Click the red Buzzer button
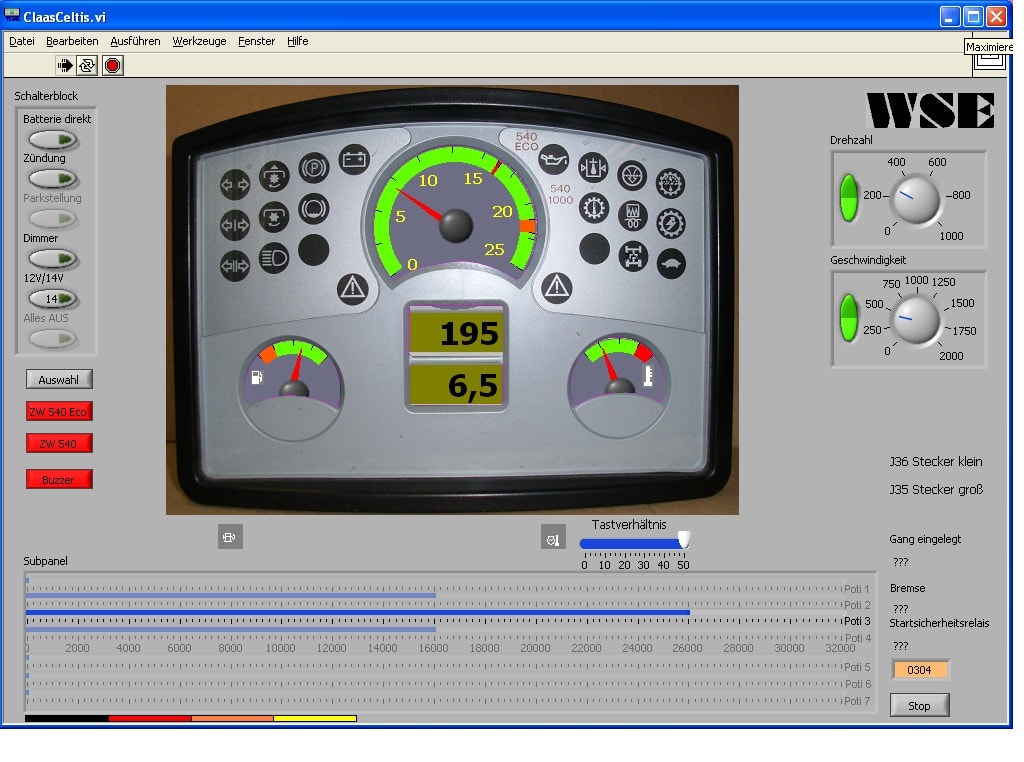The width and height of the screenshot is (1024, 762). pyautogui.click(x=59, y=479)
